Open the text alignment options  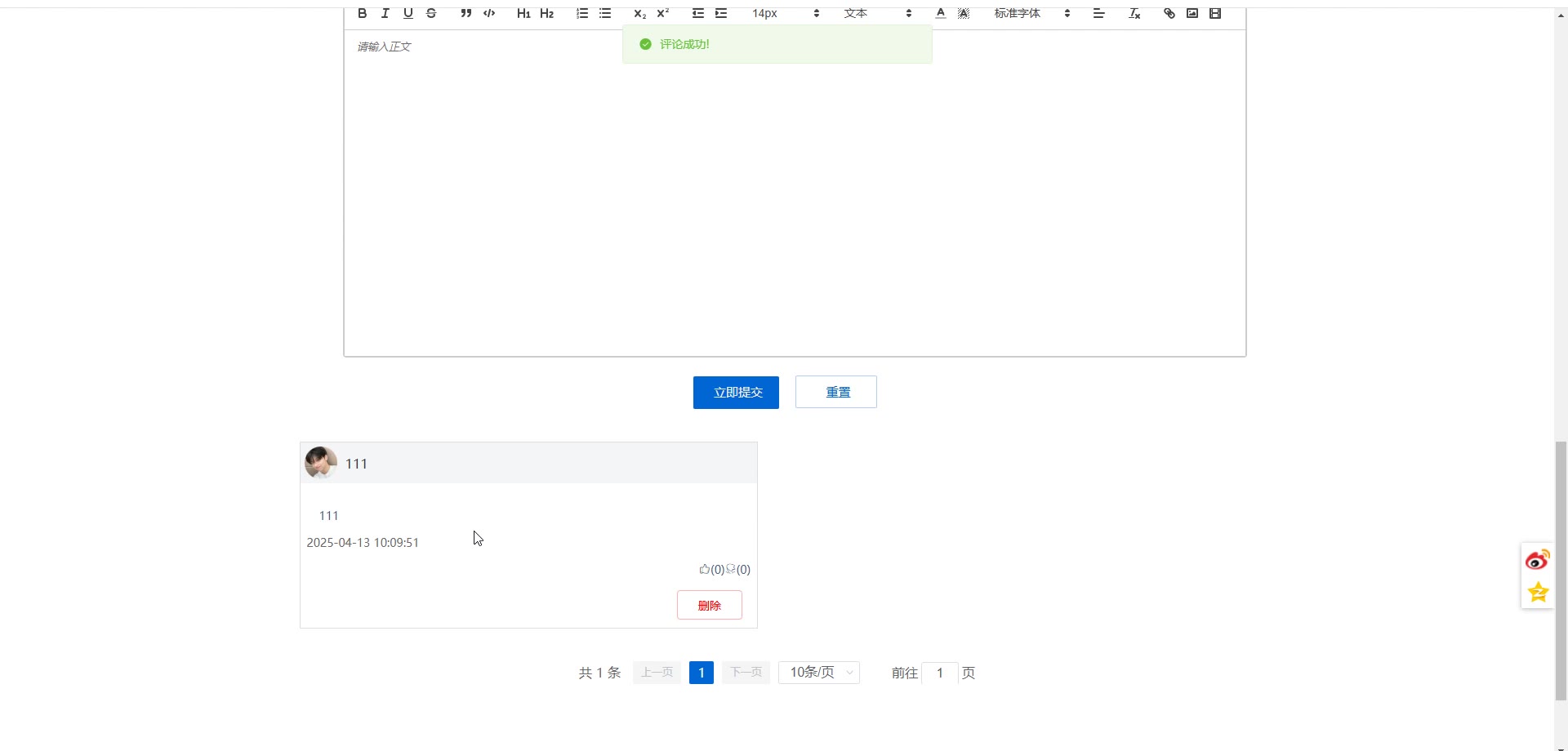point(1099,13)
